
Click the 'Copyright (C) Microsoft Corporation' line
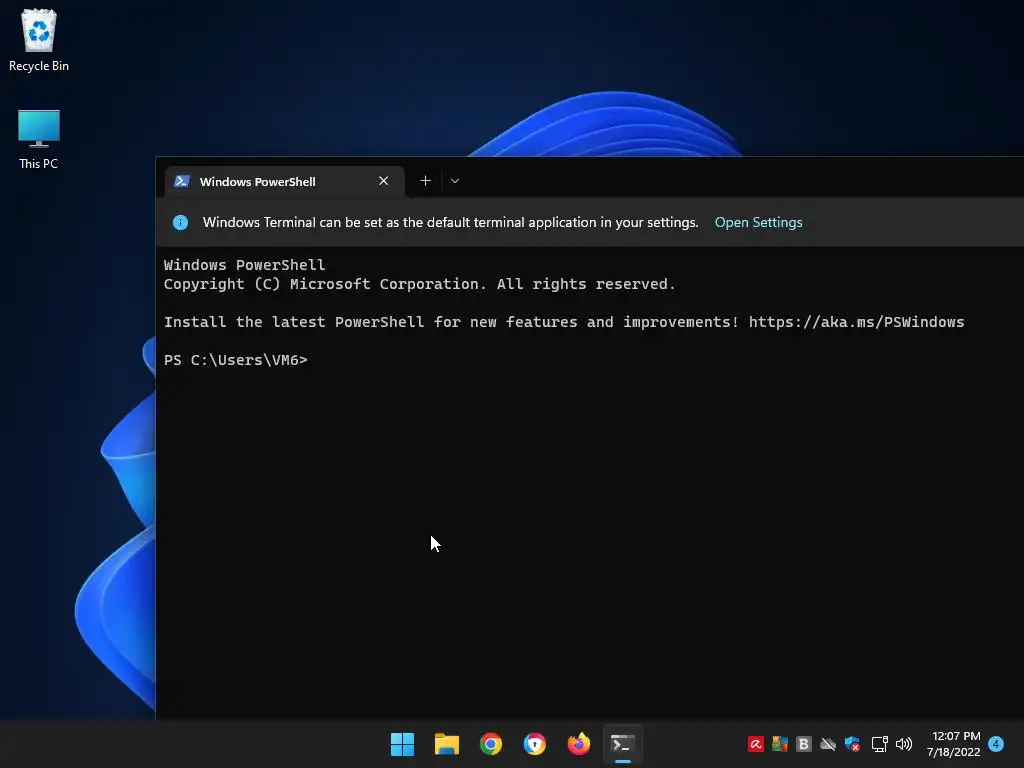(x=419, y=284)
